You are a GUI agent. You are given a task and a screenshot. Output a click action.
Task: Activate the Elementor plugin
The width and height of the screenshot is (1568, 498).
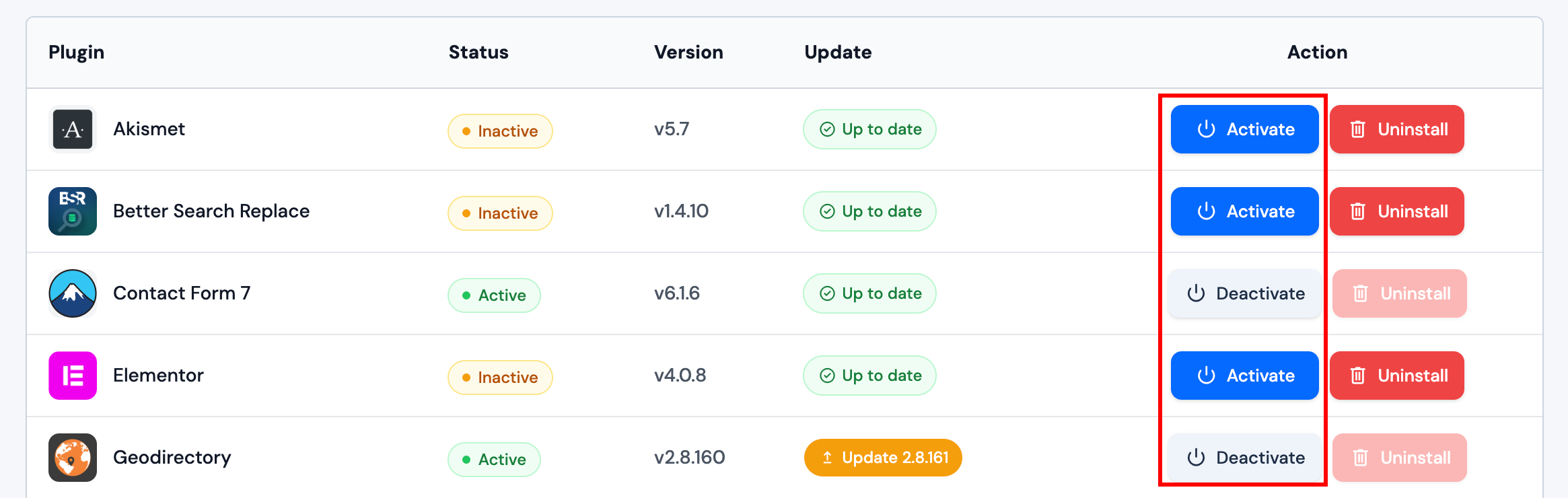[1245, 376]
